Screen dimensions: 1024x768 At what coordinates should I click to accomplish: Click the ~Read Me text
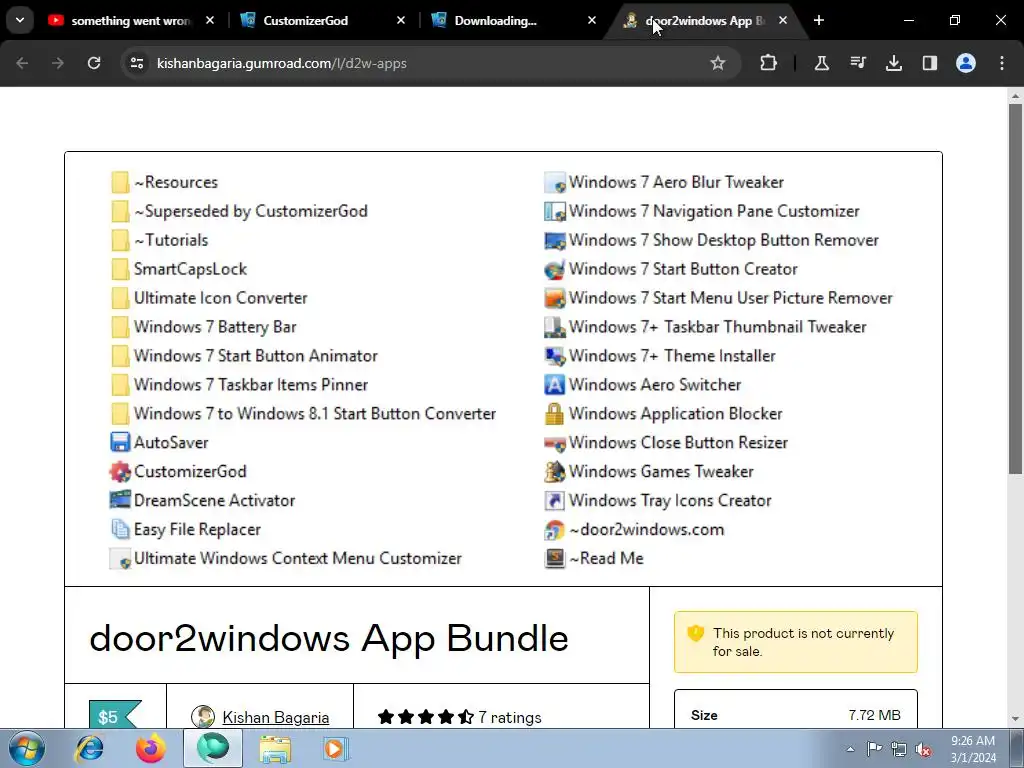tap(607, 558)
